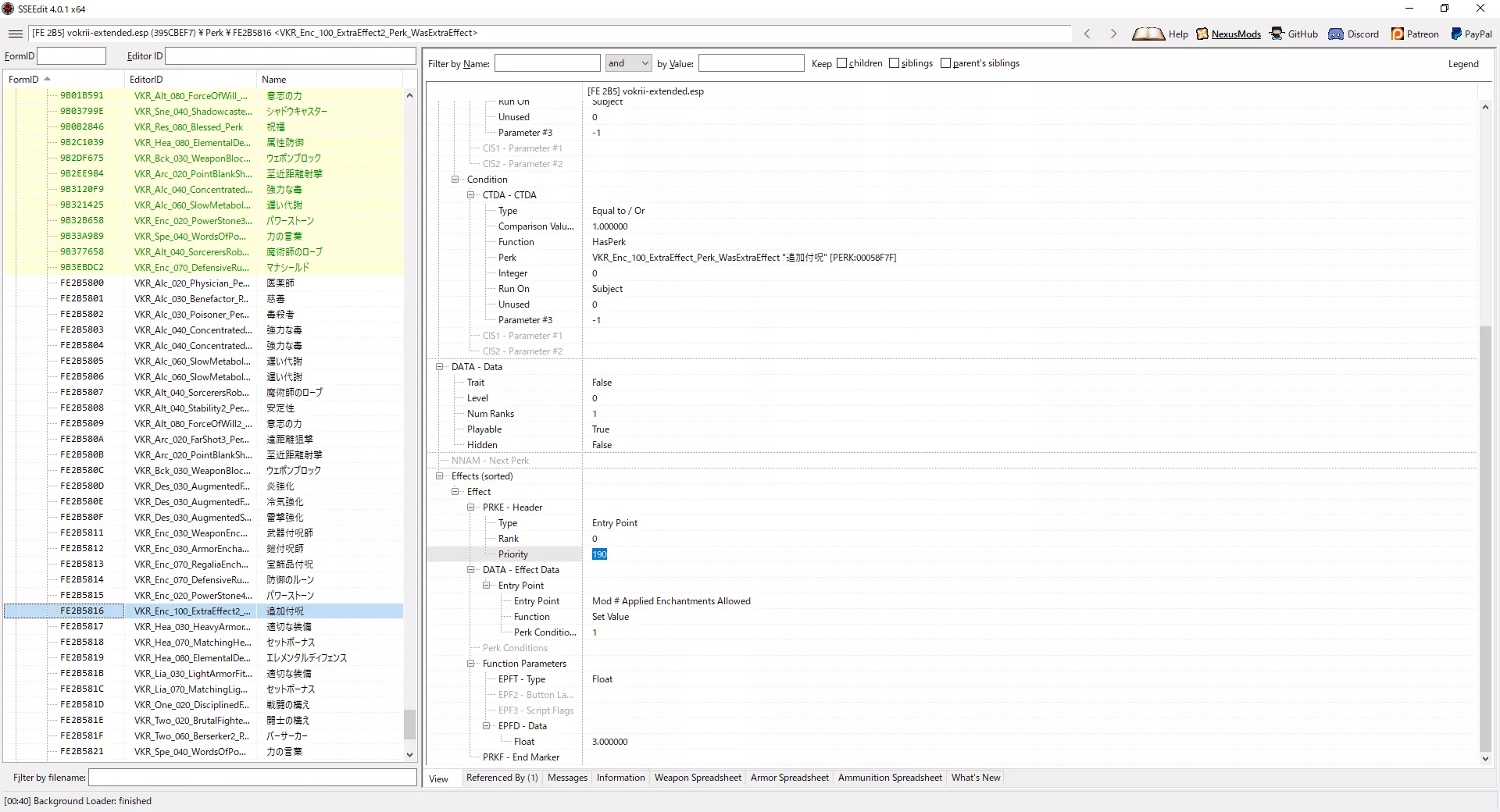This screenshot has width=1500, height=812.
Task: Click the Editor ID input field
Action: click(x=291, y=56)
